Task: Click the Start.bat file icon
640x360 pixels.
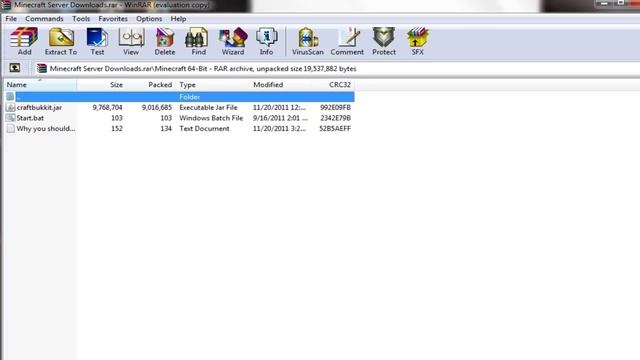Action: 11,118
